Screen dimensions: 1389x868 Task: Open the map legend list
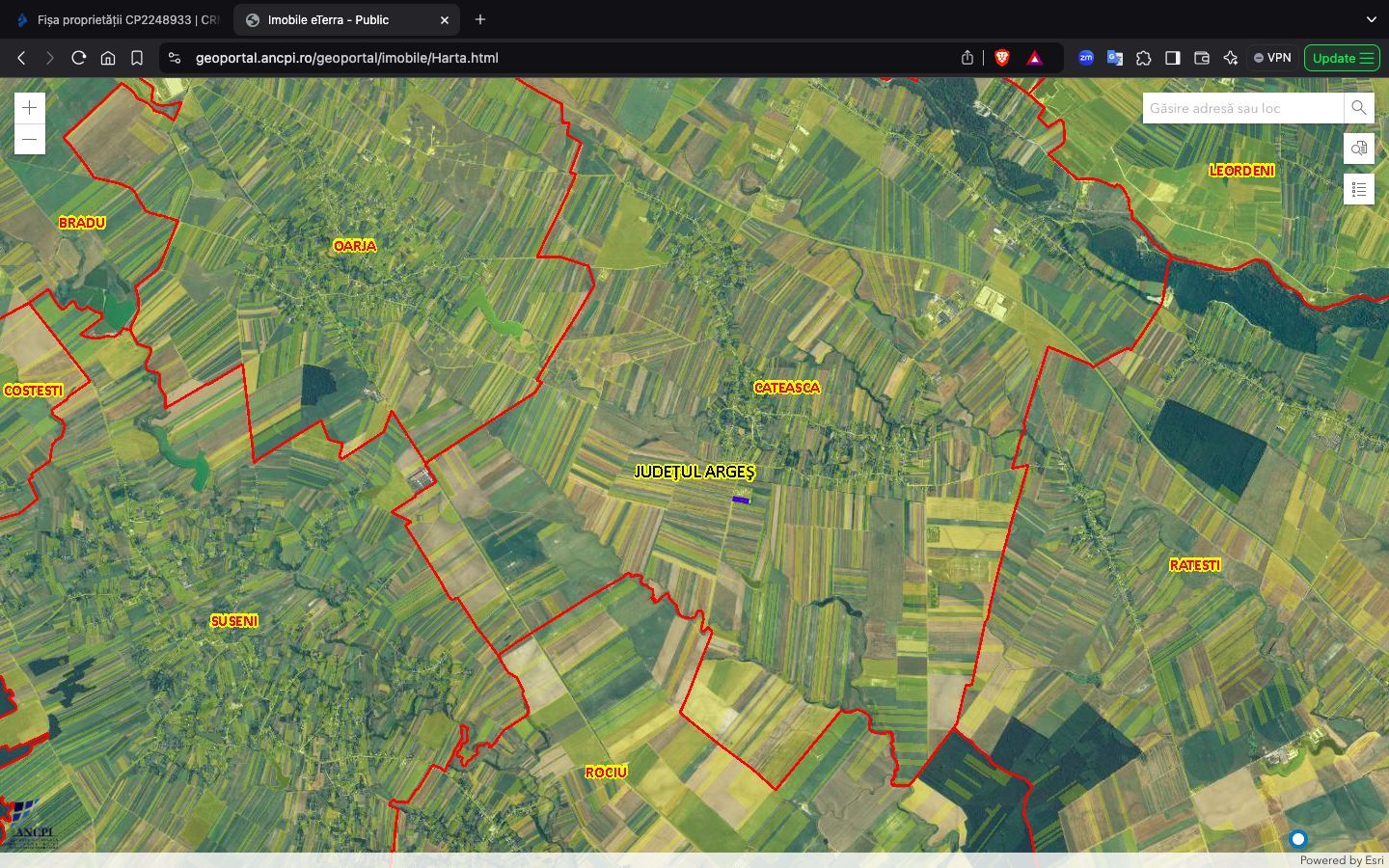[x=1358, y=189]
